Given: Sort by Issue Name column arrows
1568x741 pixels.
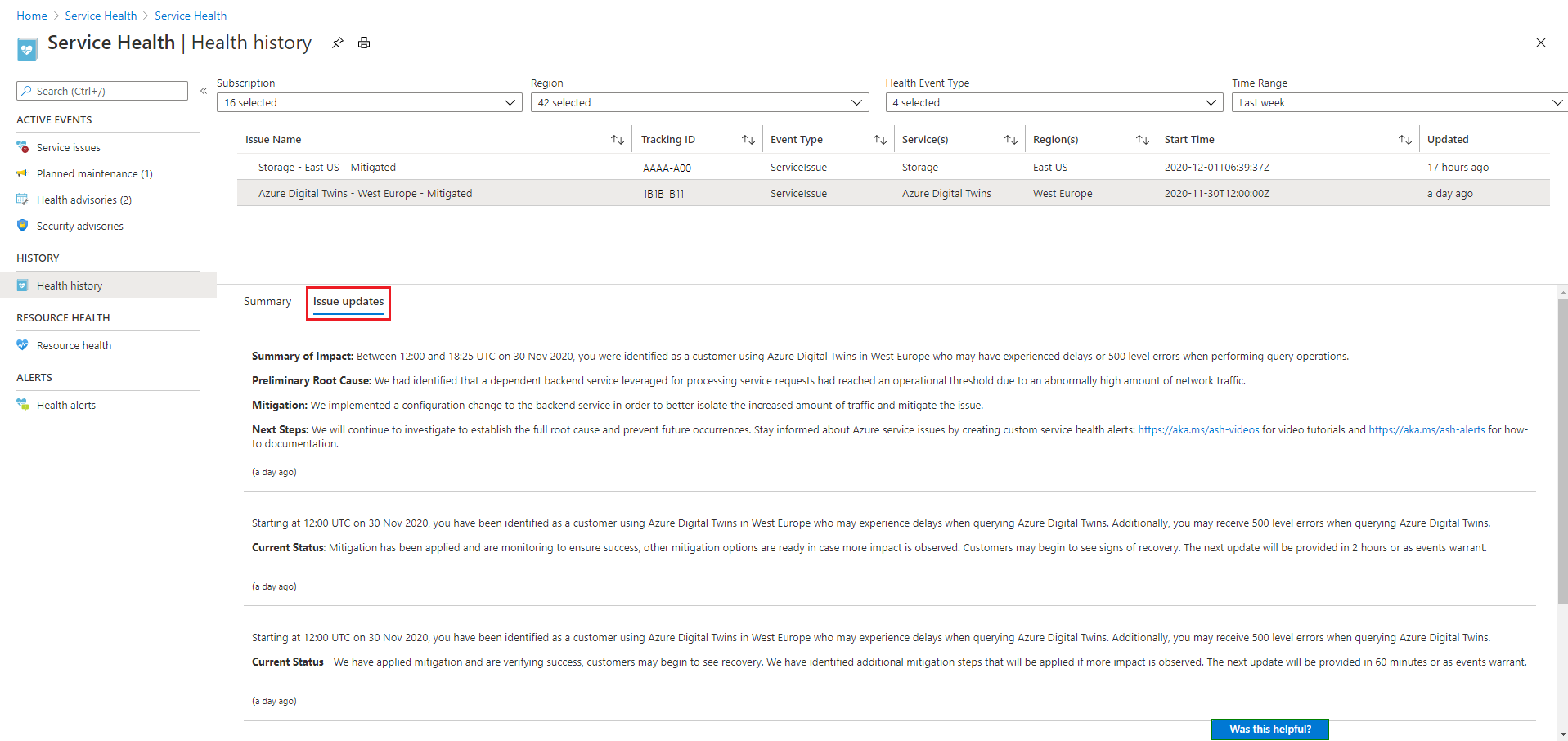Looking at the screenshot, I should (x=618, y=140).
